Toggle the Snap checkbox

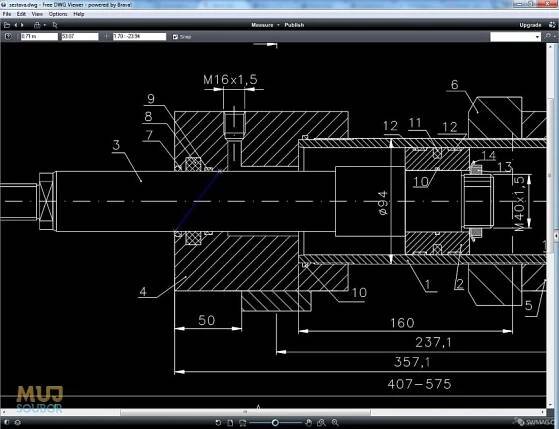click(x=175, y=37)
